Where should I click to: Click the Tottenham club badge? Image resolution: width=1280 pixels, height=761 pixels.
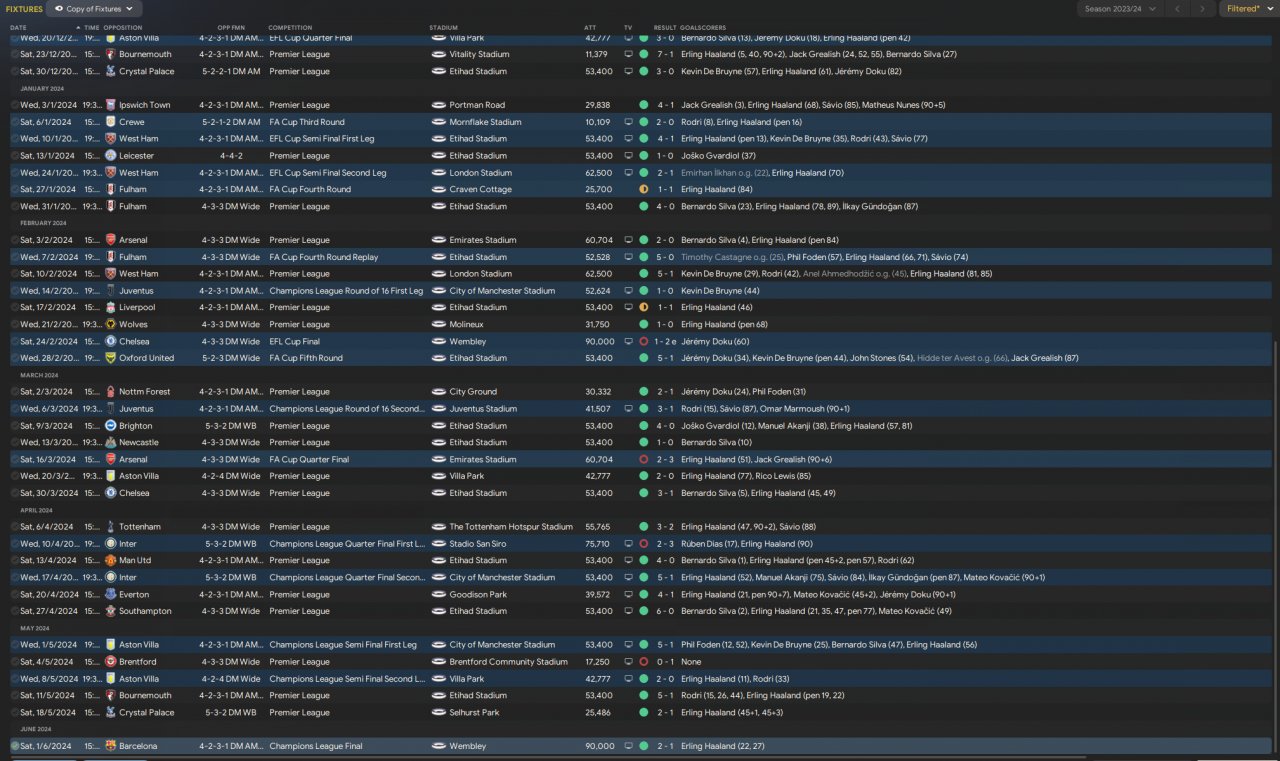[x=111, y=527]
